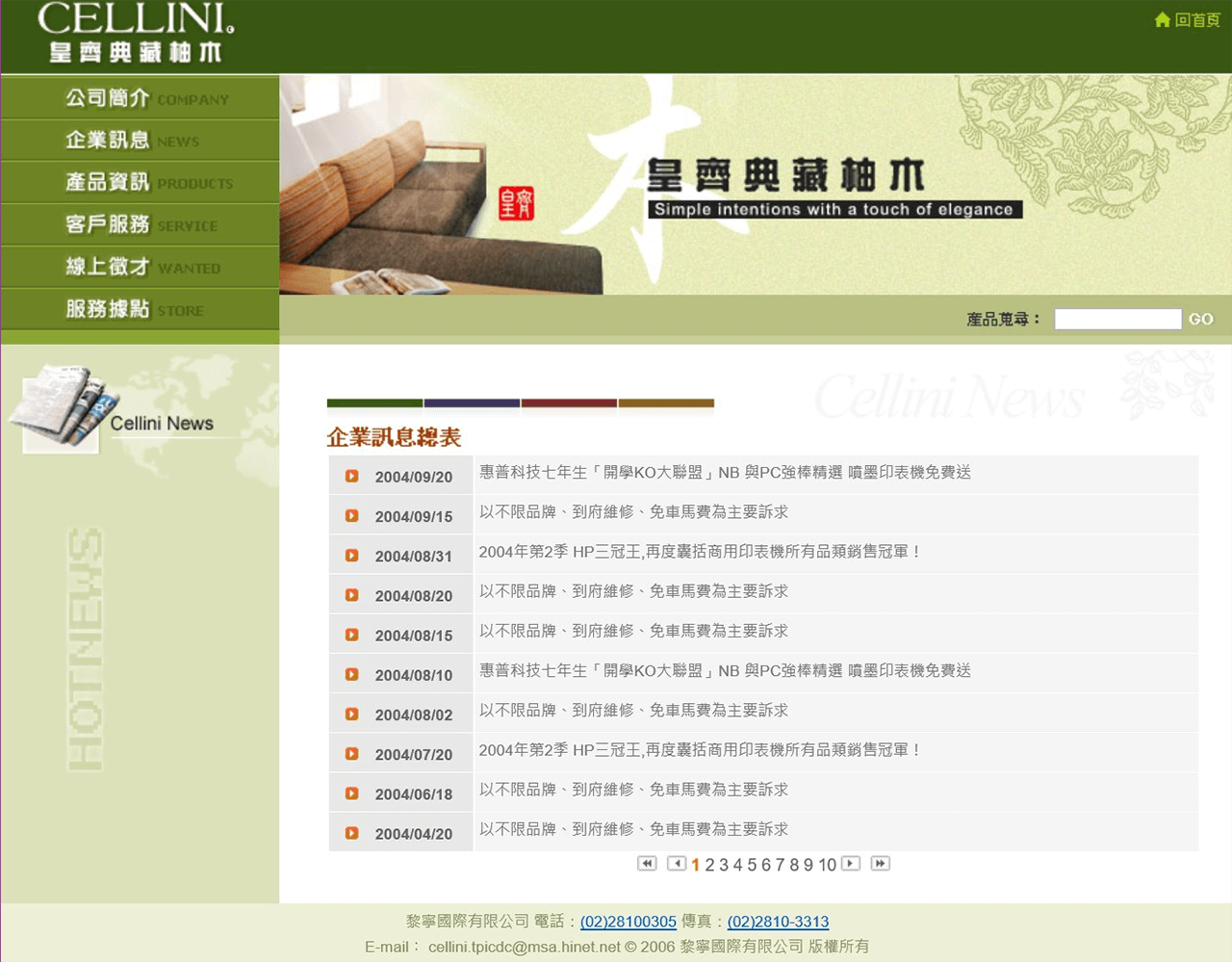Click the newspaper icon beside Cellini News

[63, 407]
